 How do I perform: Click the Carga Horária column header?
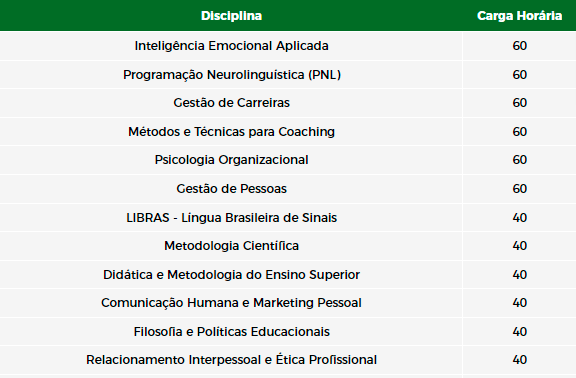coord(519,16)
